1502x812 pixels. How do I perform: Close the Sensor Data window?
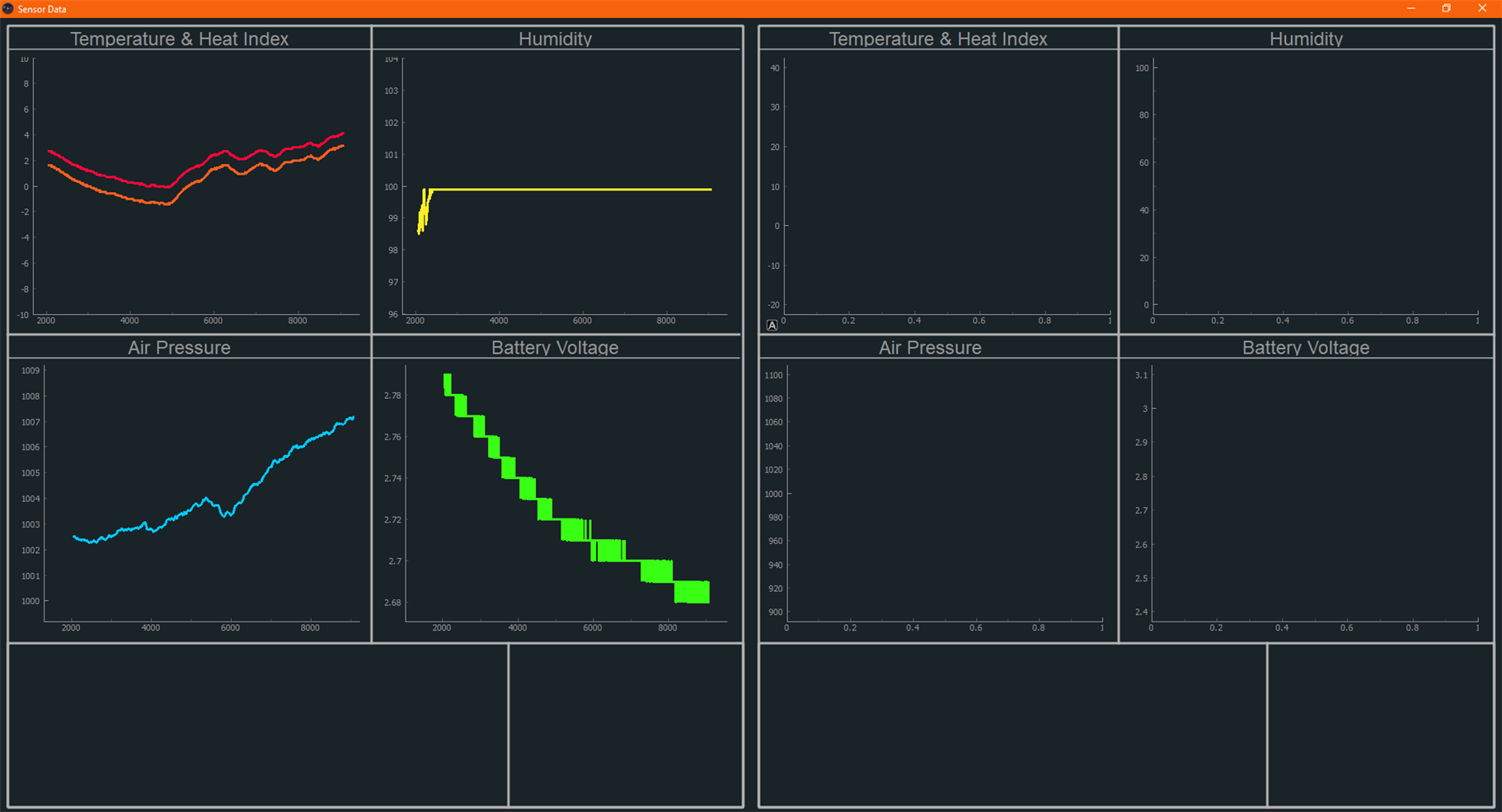1482,8
